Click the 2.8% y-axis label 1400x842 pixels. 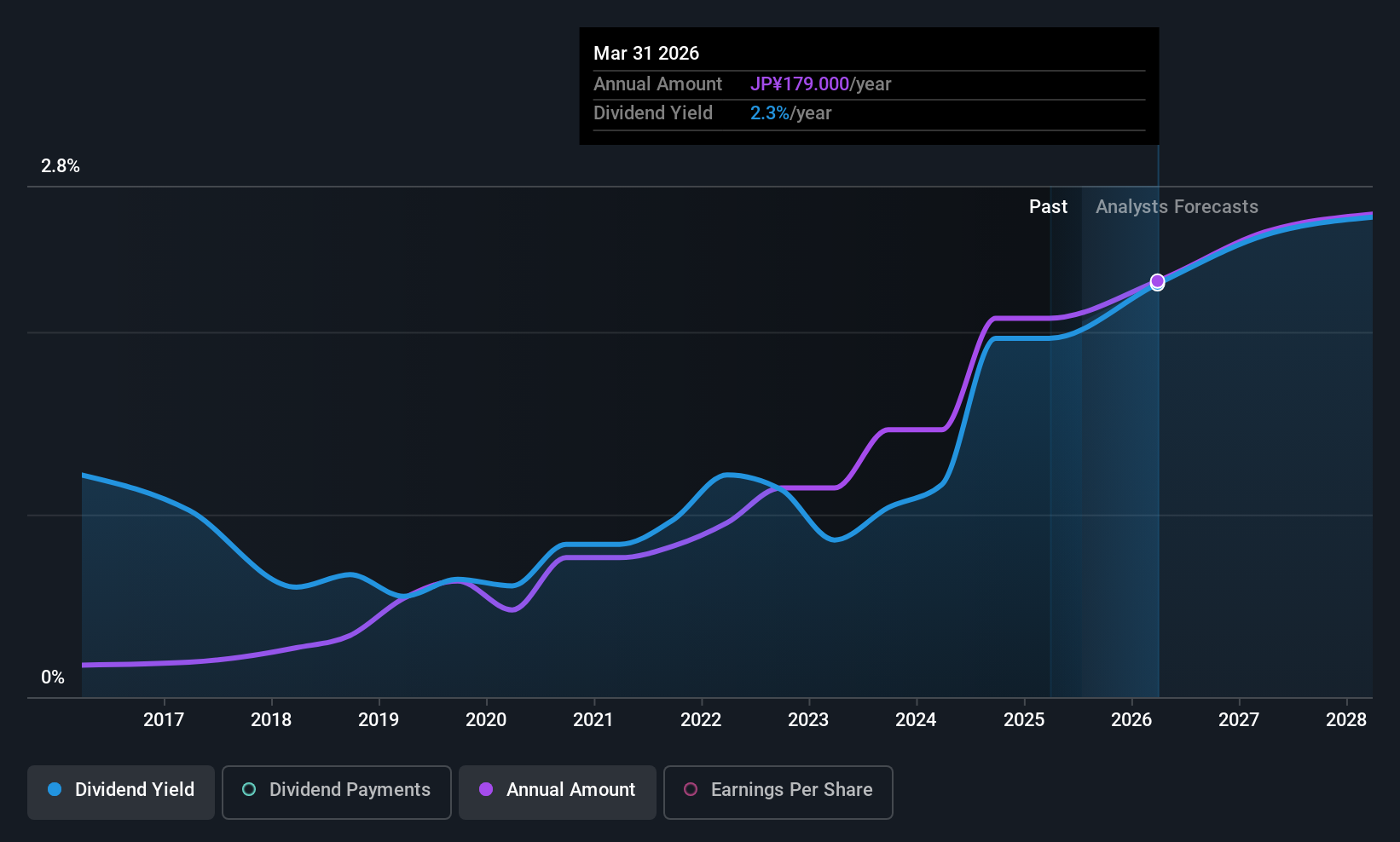61,166
